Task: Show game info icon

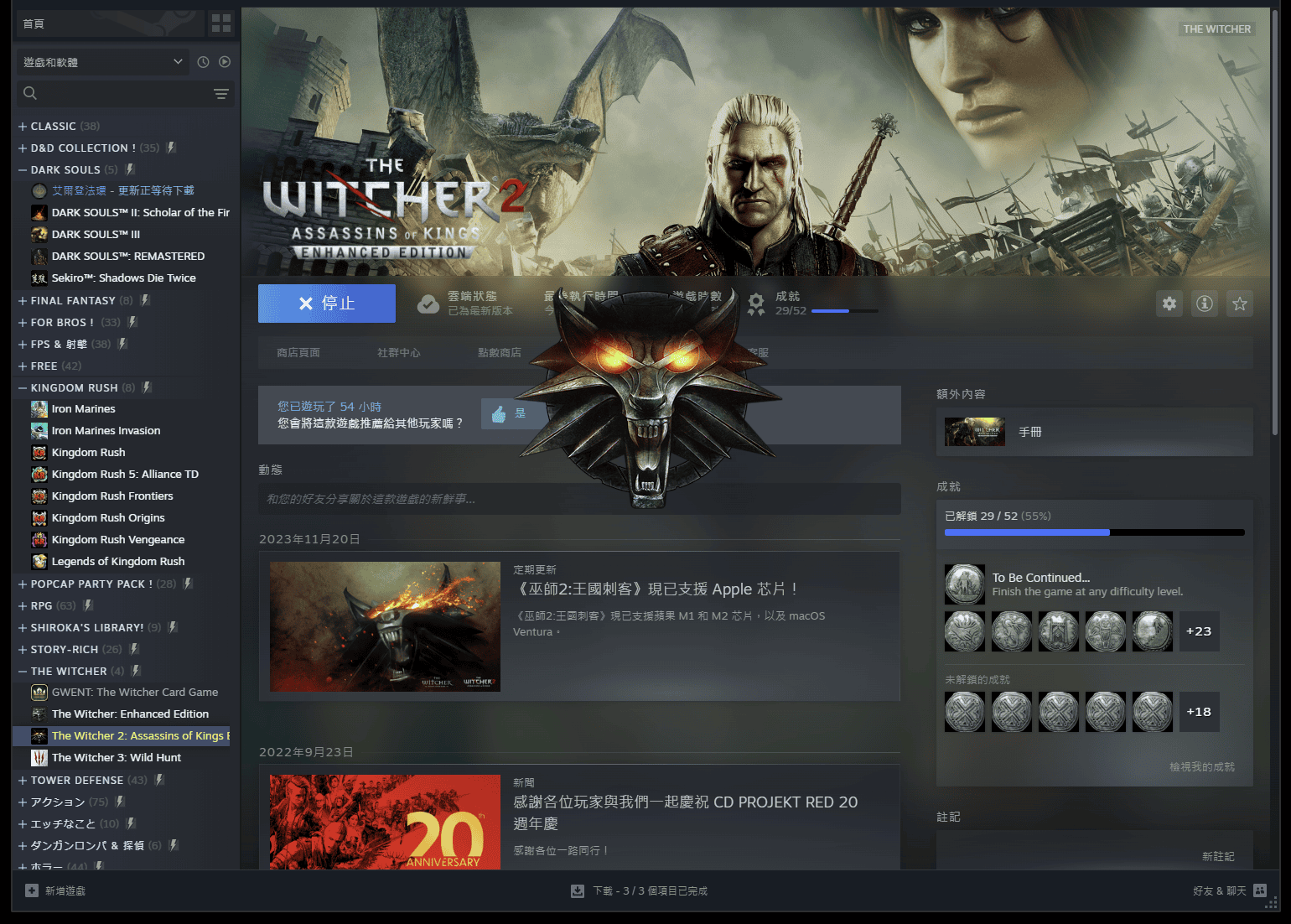Action: click(1205, 304)
